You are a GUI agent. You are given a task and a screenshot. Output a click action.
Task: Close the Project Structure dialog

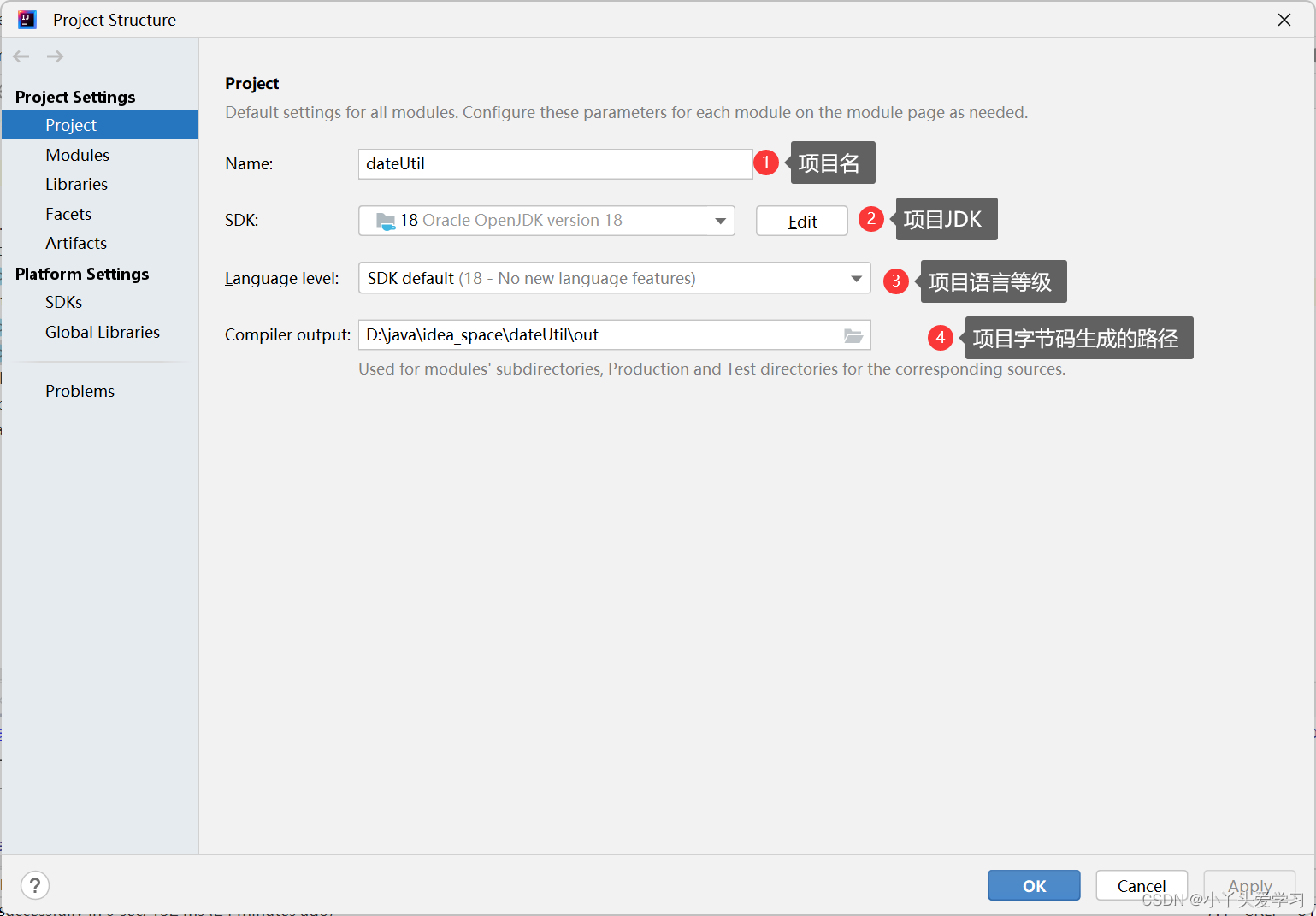pyautogui.click(x=1284, y=20)
